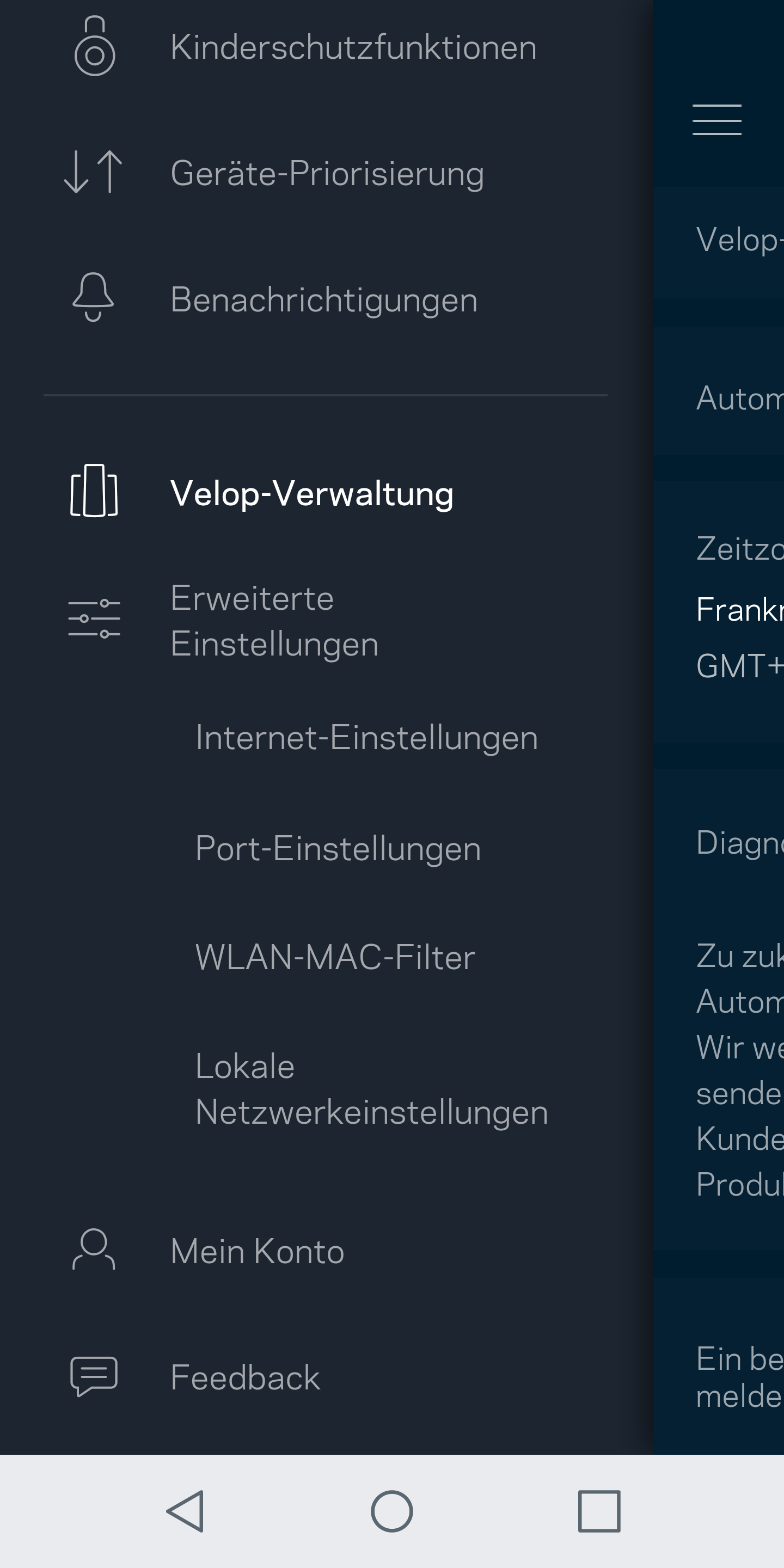Select Geräte-Priorisierung from the menu

pyautogui.click(x=327, y=173)
